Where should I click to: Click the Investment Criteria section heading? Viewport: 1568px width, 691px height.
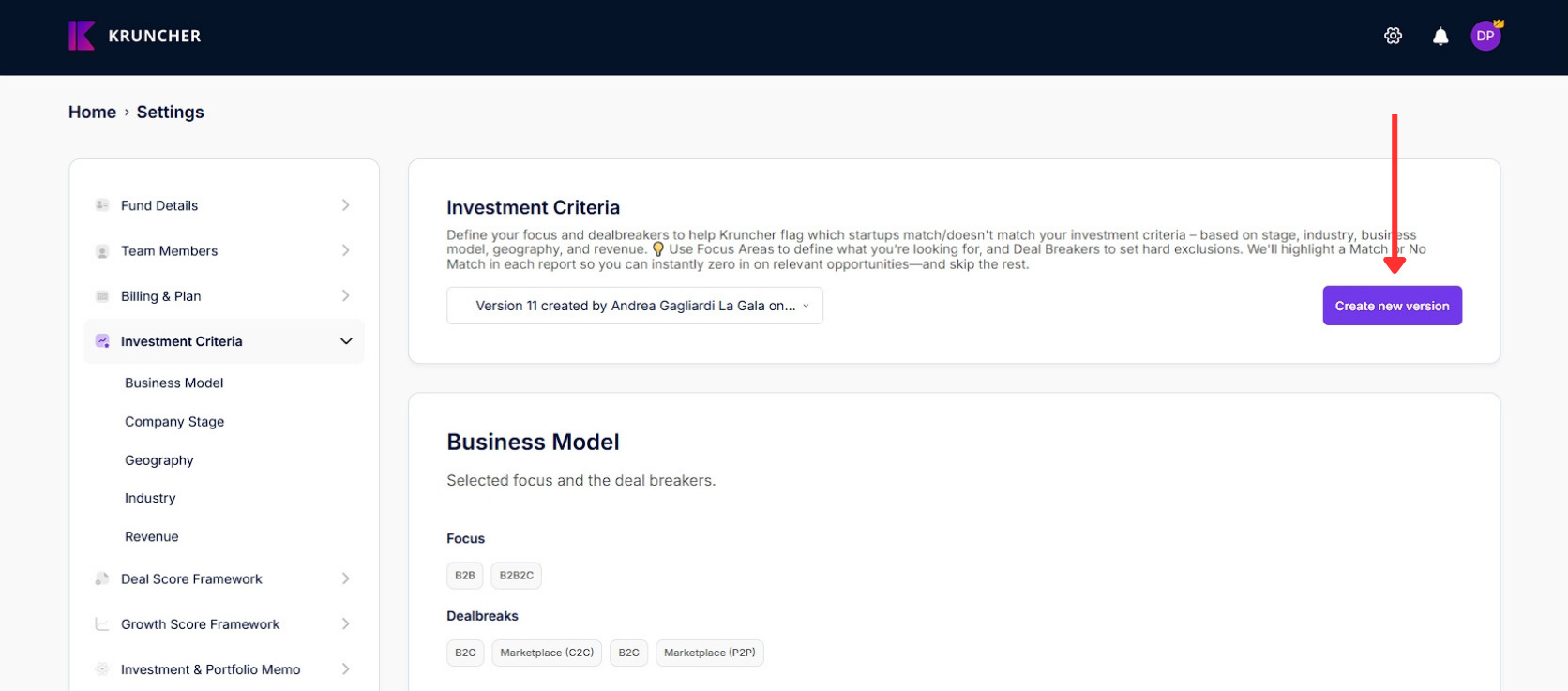pos(533,207)
